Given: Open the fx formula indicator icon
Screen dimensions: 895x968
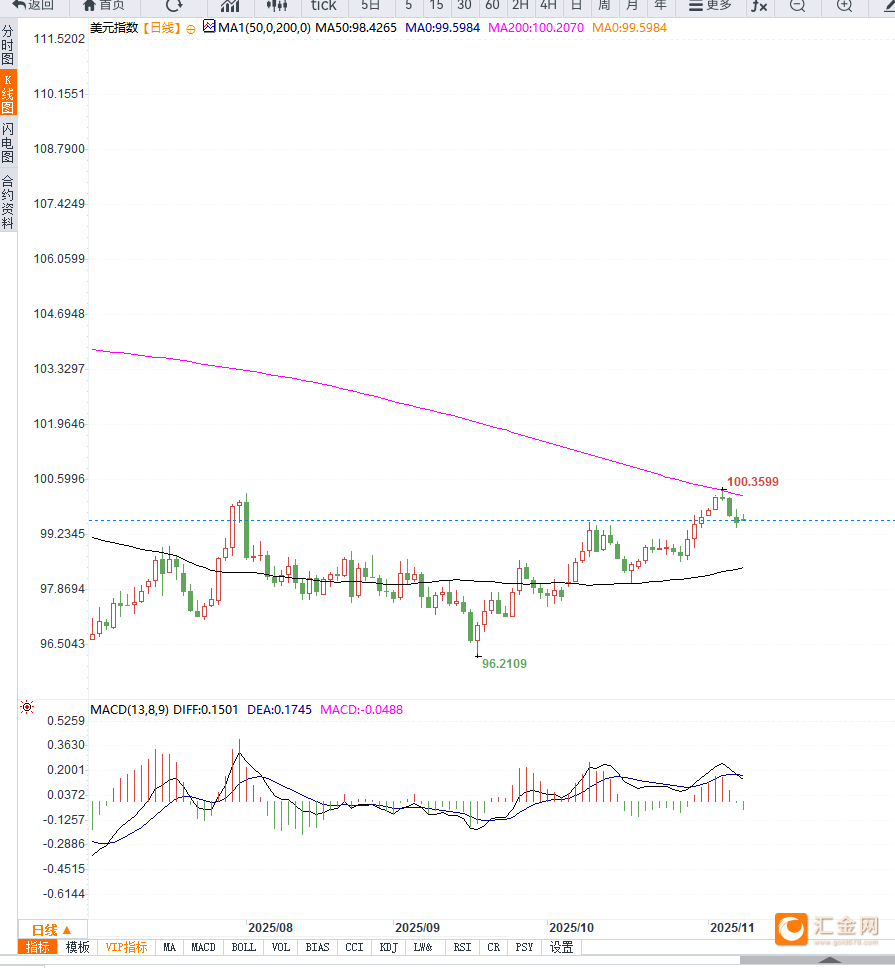Looking at the screenshot, I should coord(759,6).
